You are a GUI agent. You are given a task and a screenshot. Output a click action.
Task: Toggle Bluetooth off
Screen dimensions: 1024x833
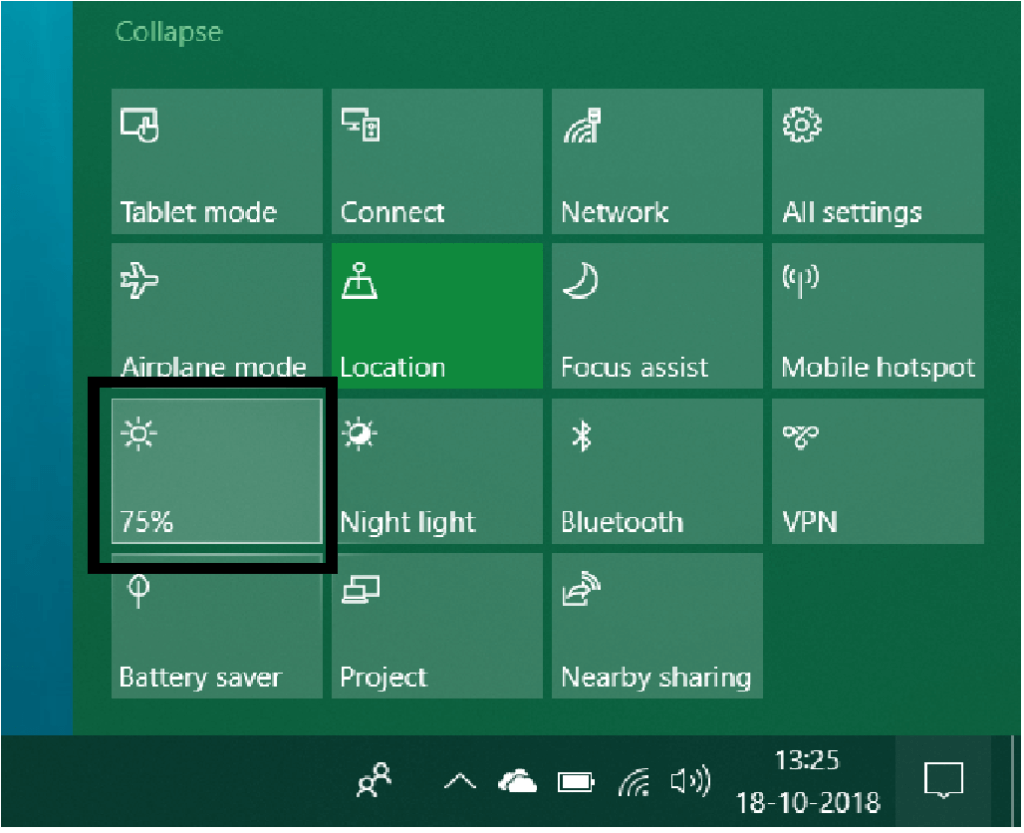[656, 470]
